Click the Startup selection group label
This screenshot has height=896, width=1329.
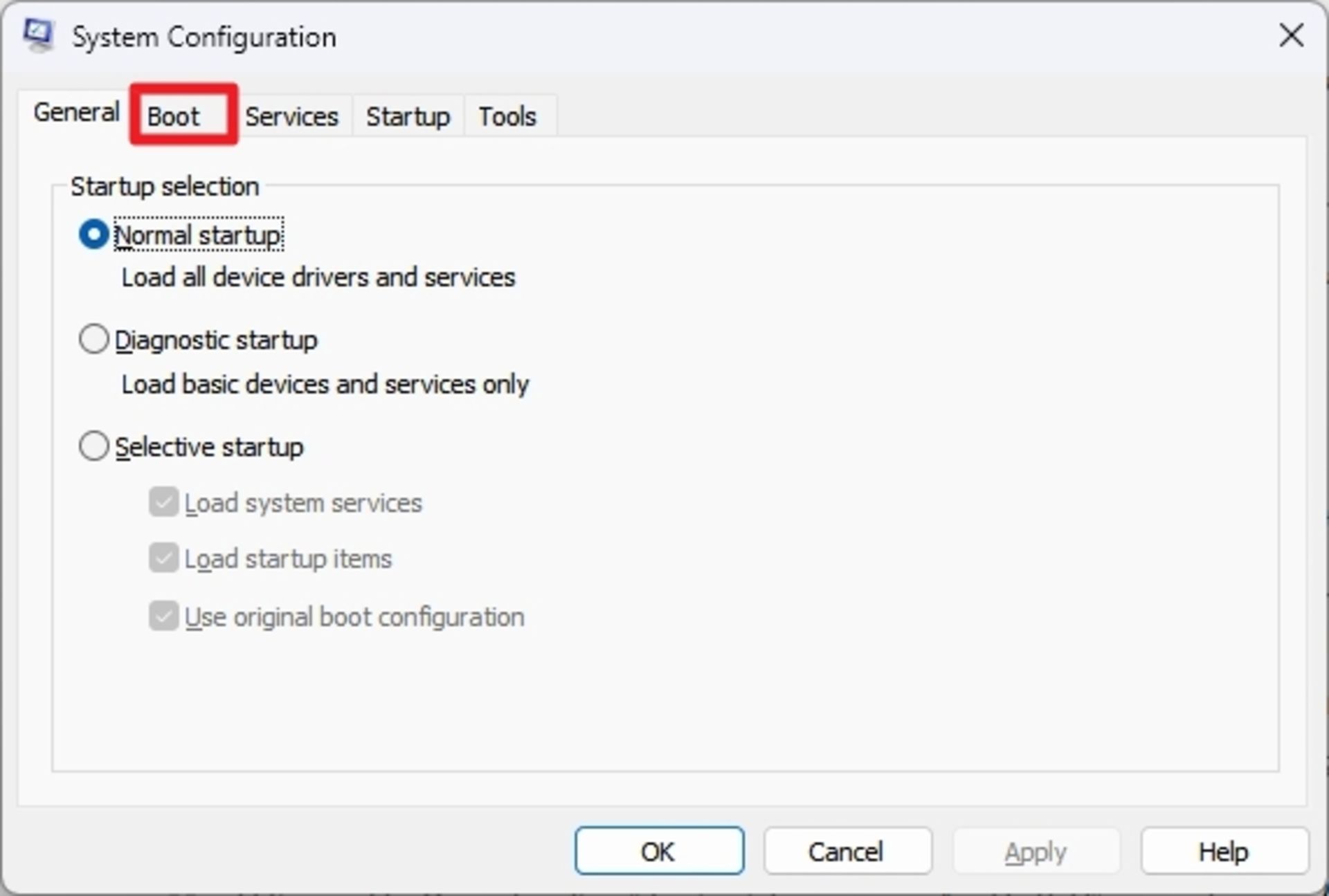click(165, 185)
